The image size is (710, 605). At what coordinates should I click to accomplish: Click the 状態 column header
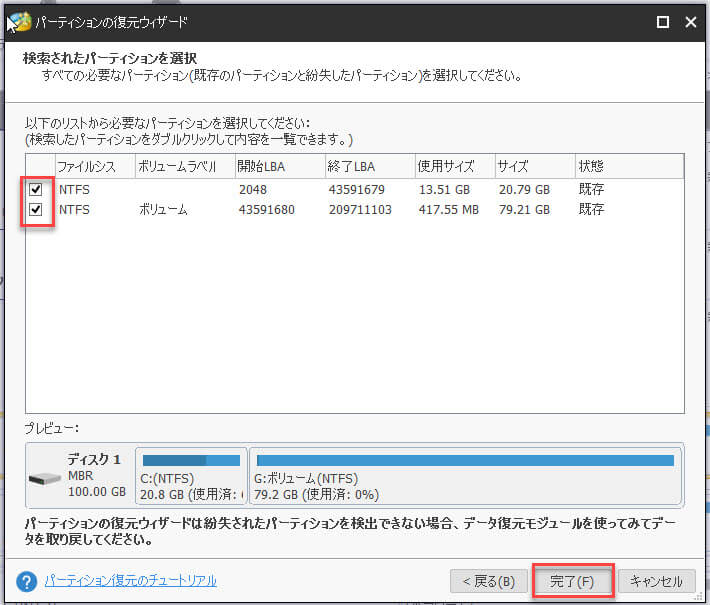coord(627,166)
